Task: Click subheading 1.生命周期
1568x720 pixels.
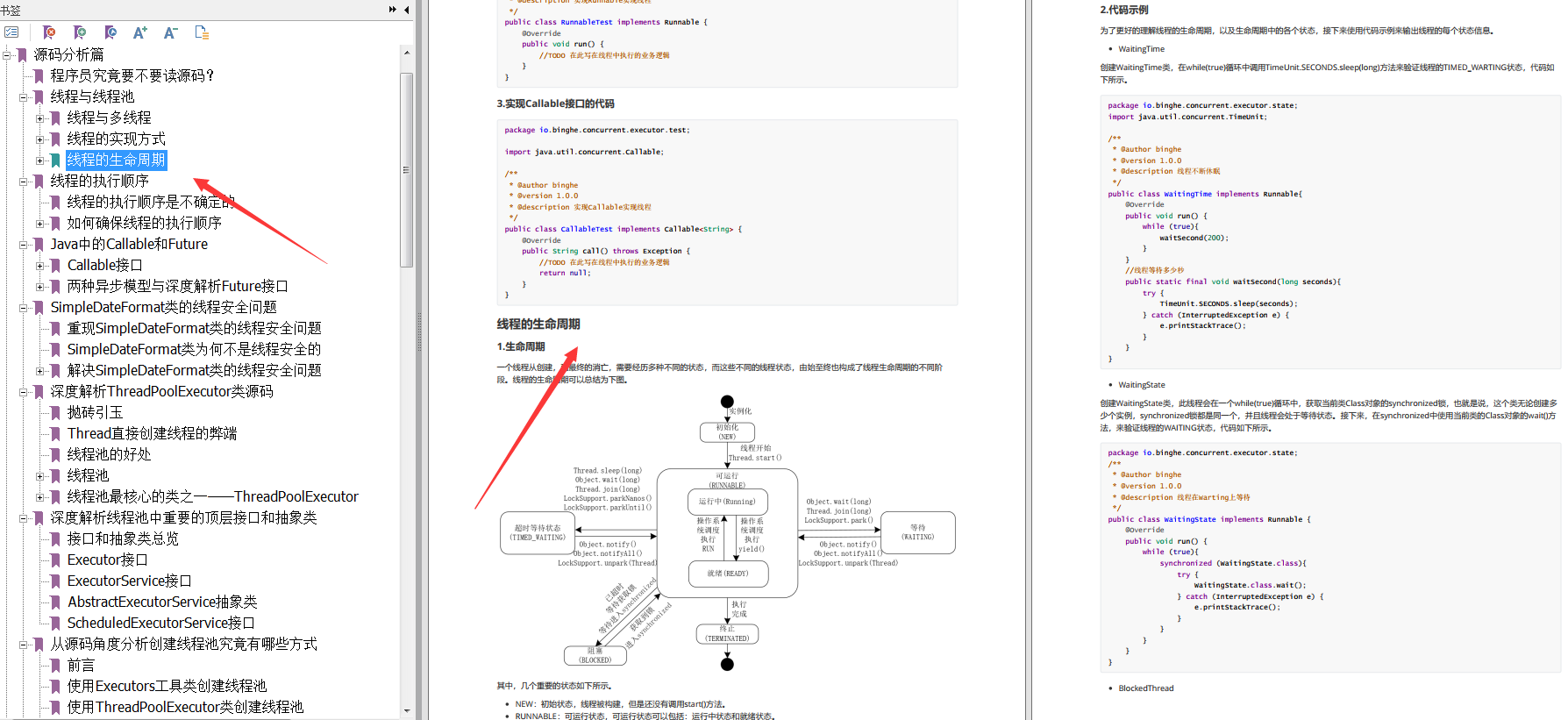Action: (521, 346)
